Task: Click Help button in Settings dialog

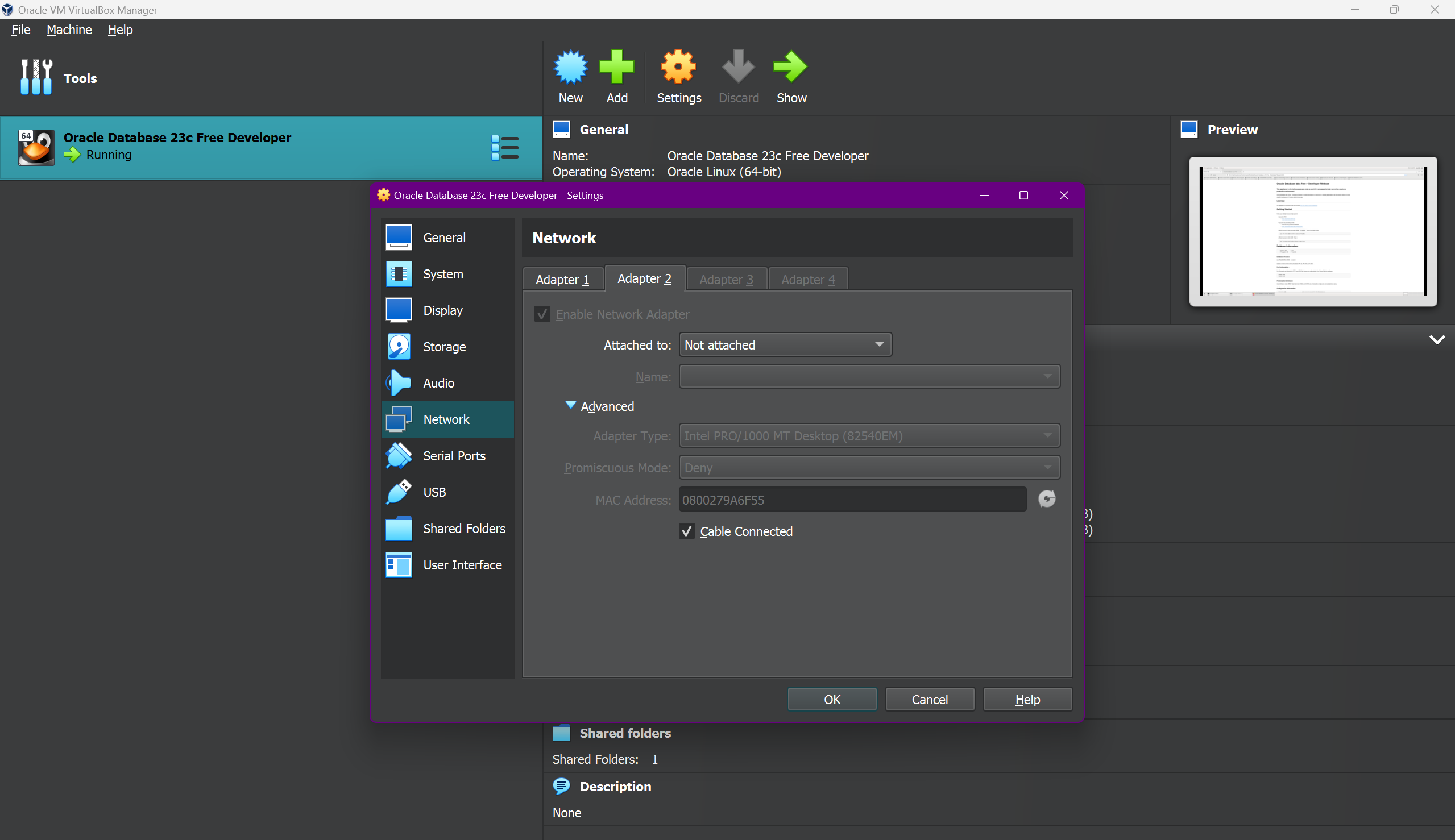Action: tap(1027, 699)
